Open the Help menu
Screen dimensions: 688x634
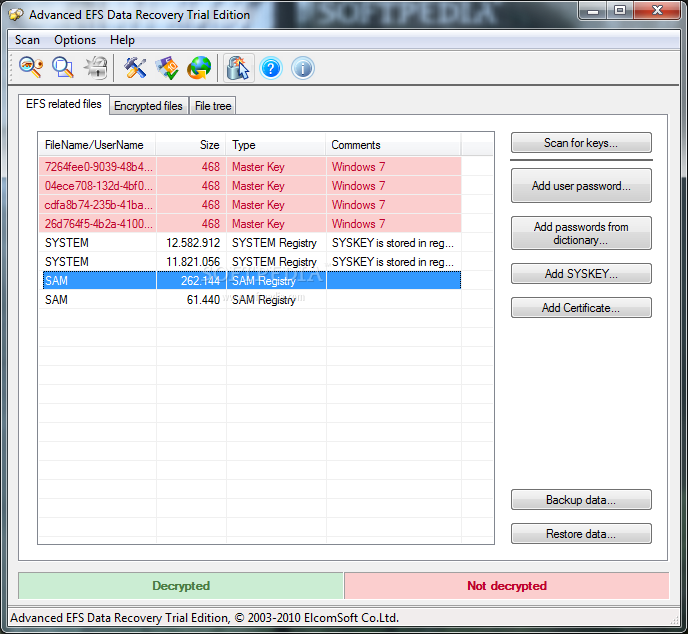pyautogui.click(x=122, y=40)
